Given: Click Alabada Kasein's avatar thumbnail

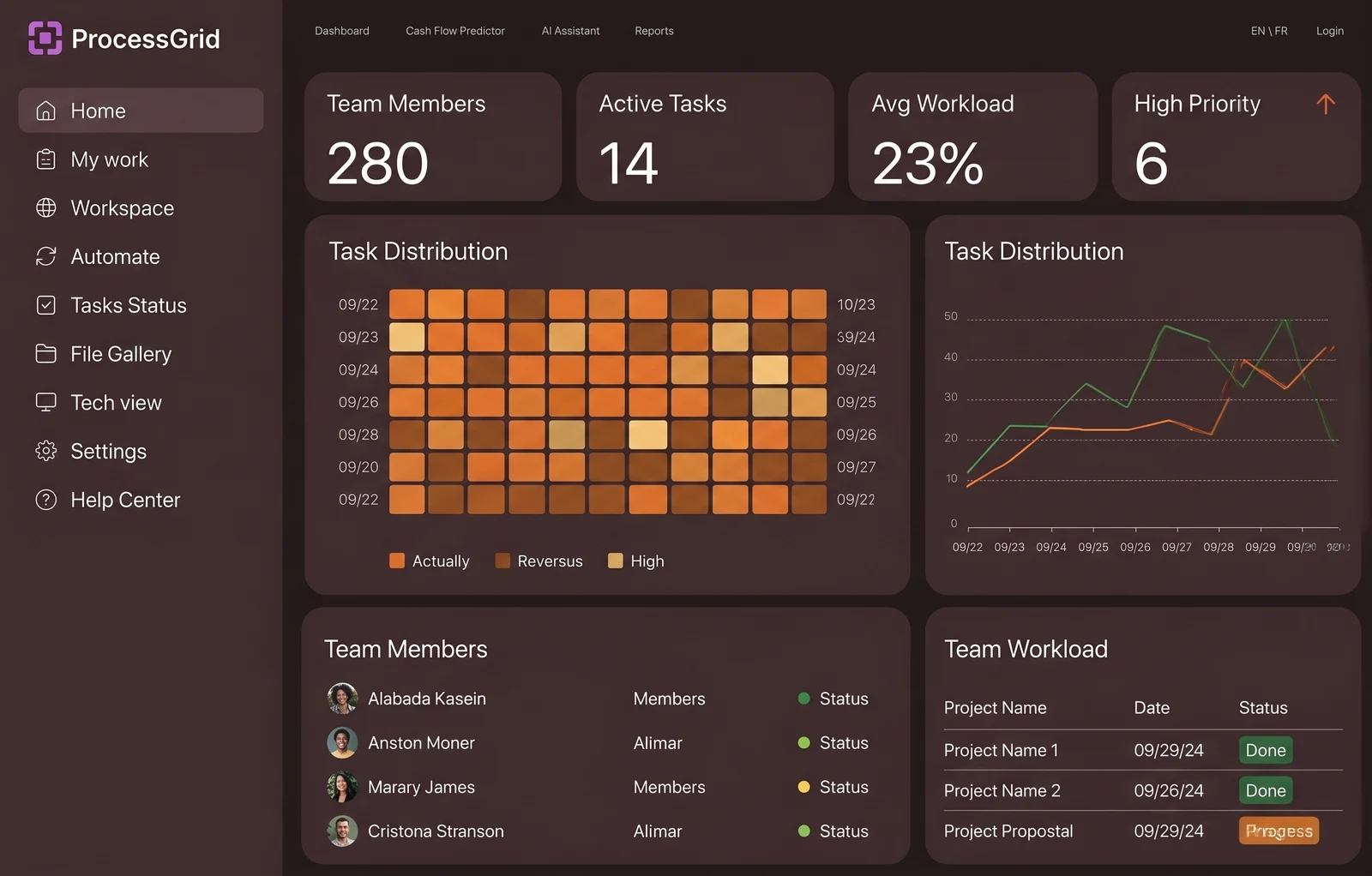Looking at the screenshot, I should click(342, 699).
